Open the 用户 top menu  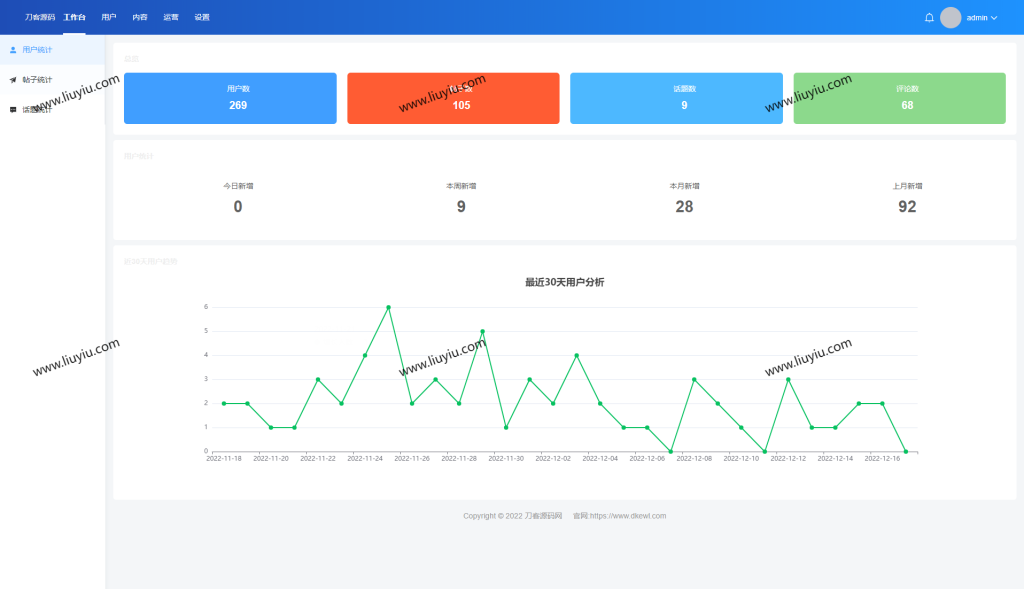[109, 17]
